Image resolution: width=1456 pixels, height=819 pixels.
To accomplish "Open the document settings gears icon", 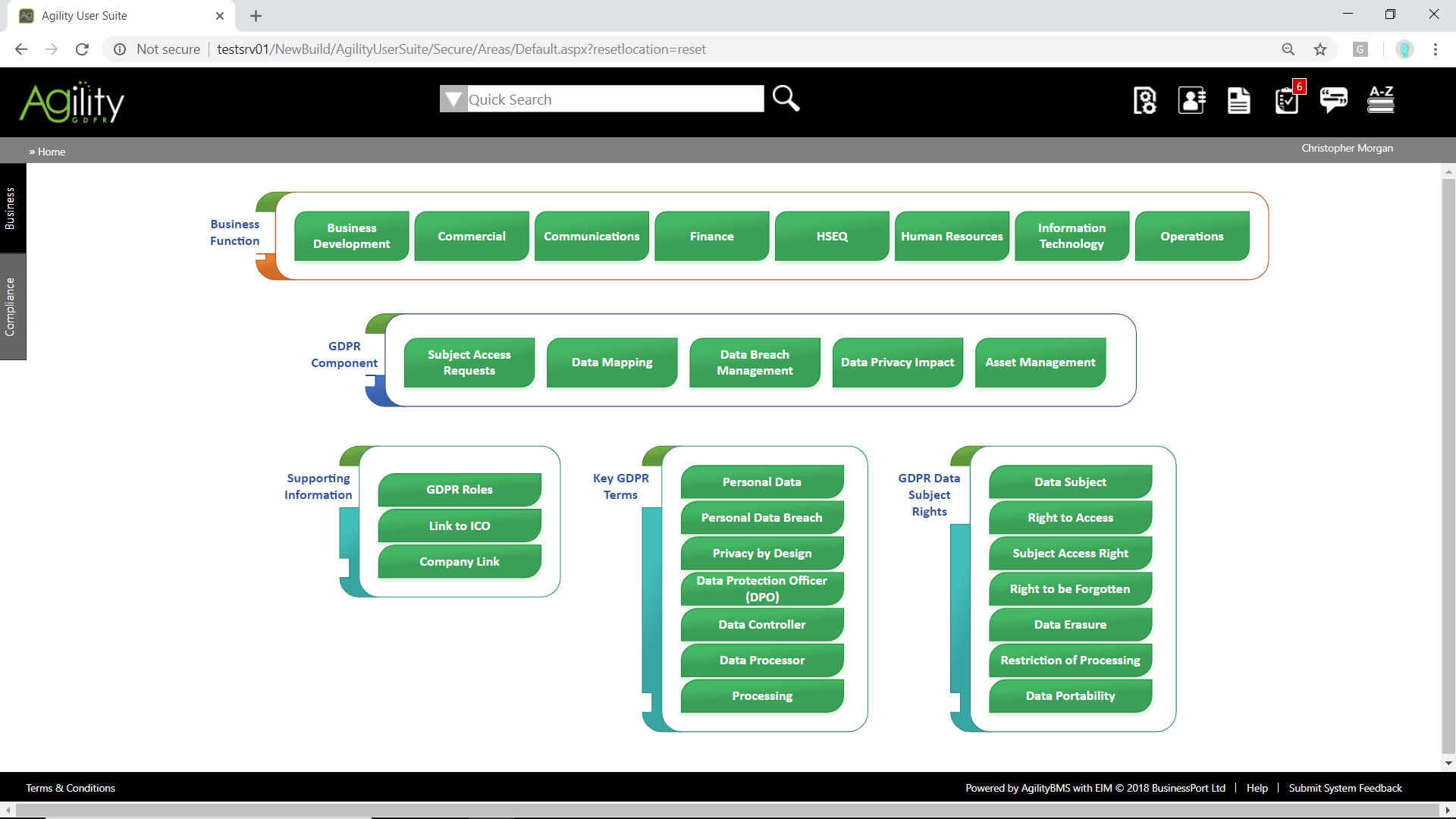I will coord(1144,100).
